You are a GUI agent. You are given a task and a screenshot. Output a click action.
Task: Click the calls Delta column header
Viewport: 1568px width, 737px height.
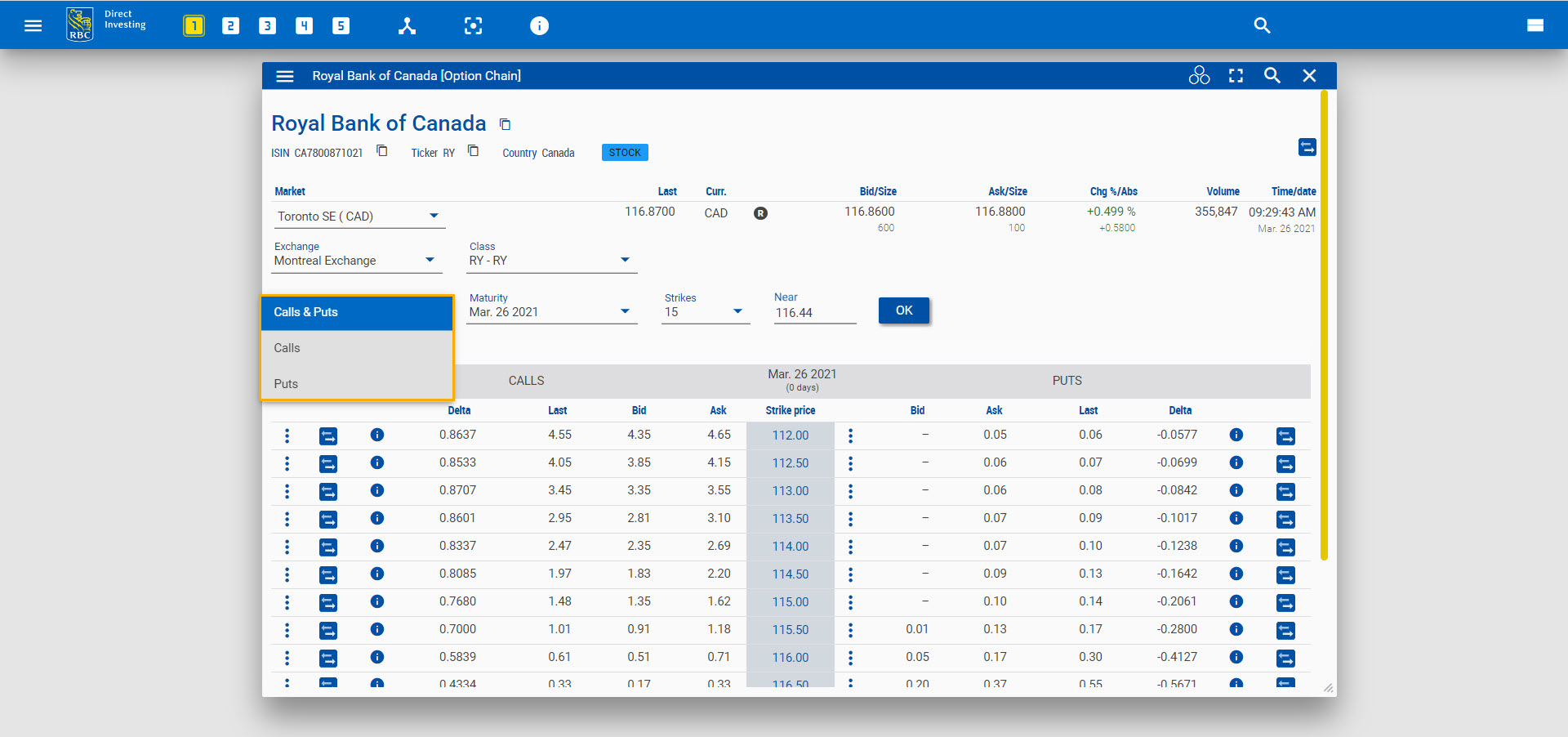coord(459,410)
